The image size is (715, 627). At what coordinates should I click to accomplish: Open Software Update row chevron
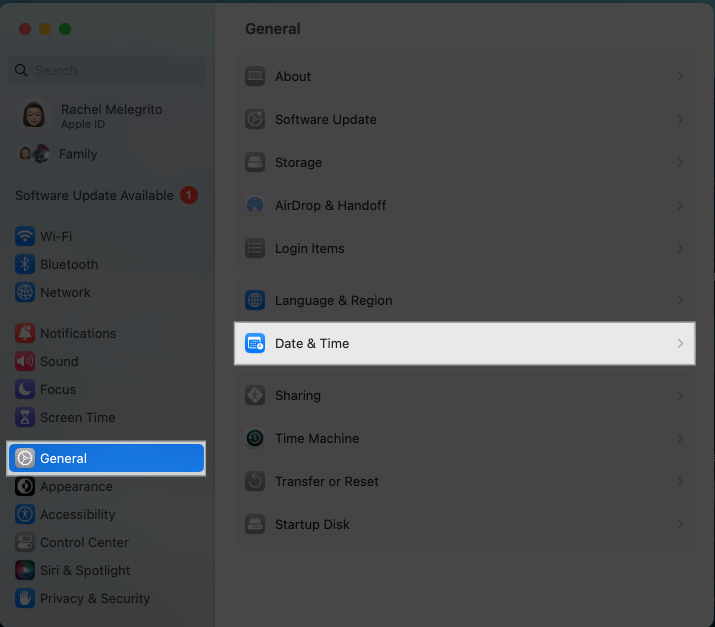(680, 119)
